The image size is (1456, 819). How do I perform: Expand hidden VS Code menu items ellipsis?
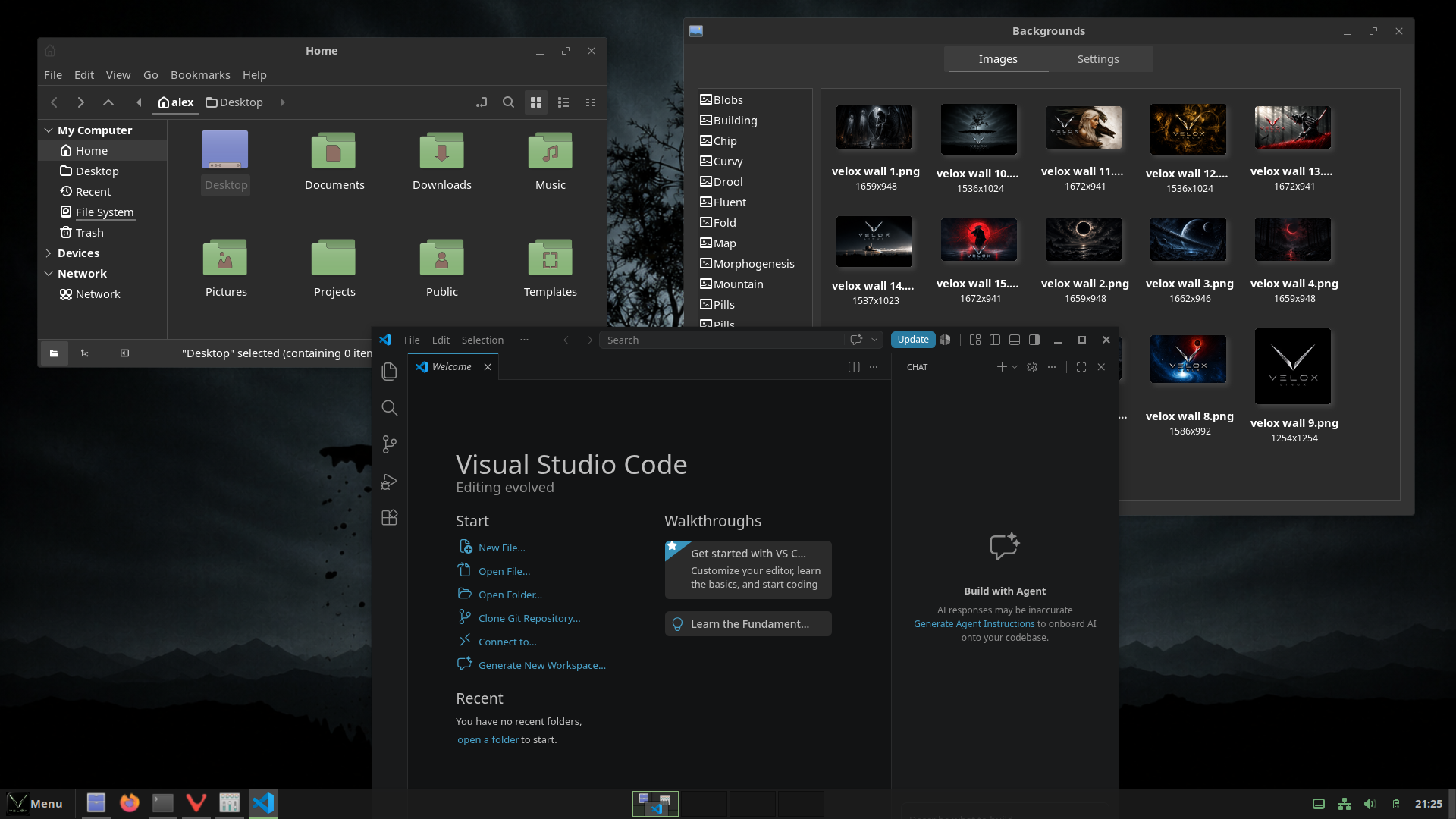click(x=524, y=340)
